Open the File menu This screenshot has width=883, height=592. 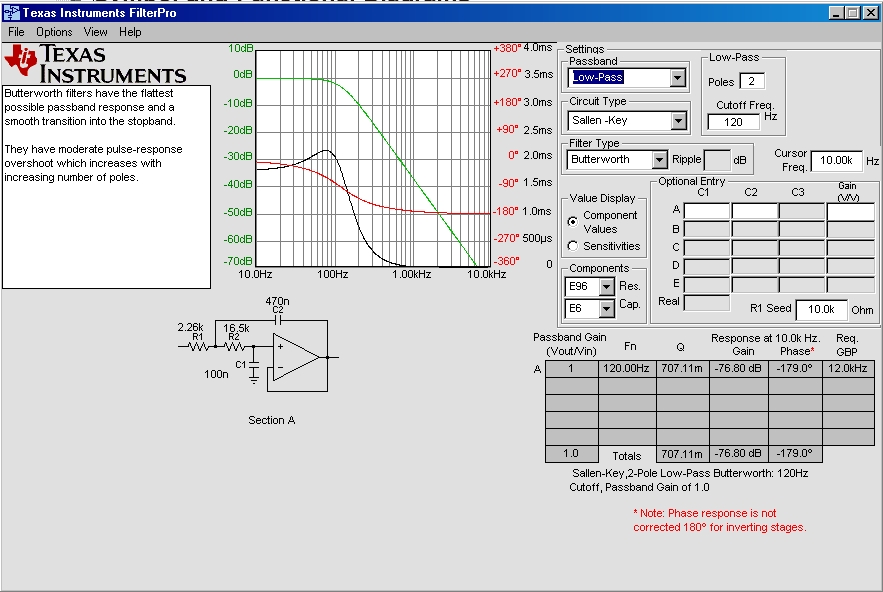coord(16,32)
